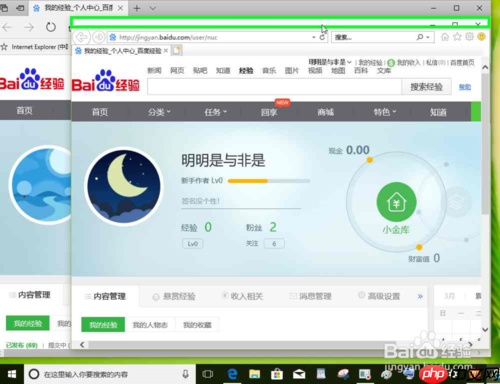Open Task View from the taskbar
The image size is (500, 384).
[x=208, y=374]
